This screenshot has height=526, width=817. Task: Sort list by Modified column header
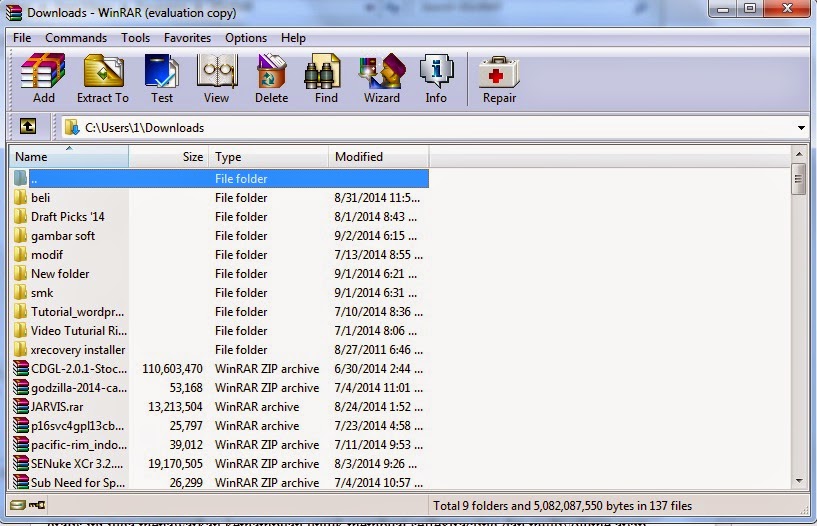[x=379, y=157]
